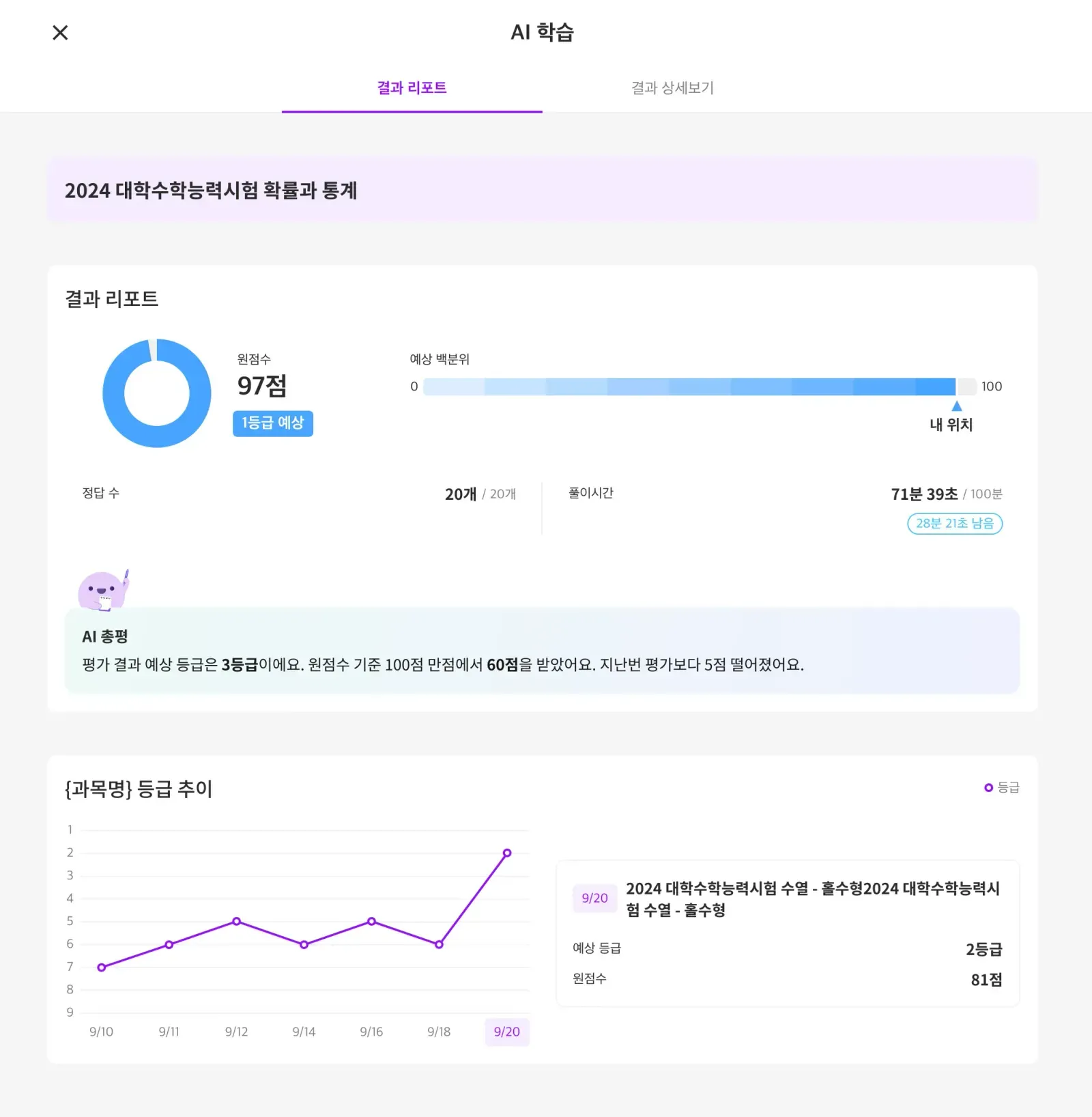The image size is (1092, 1117).
Task: Click the 9/20 date chip in exam card
Action: [594, 899]
